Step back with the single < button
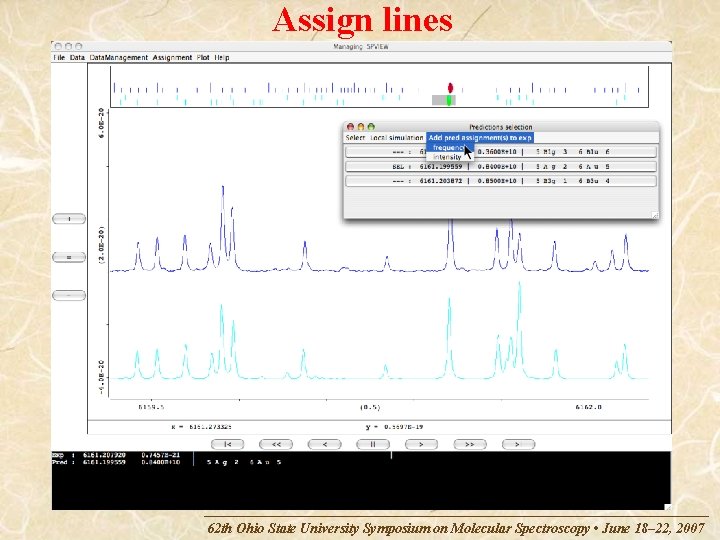This screenshot has height=540, width=720. click(x=325, y=444)
